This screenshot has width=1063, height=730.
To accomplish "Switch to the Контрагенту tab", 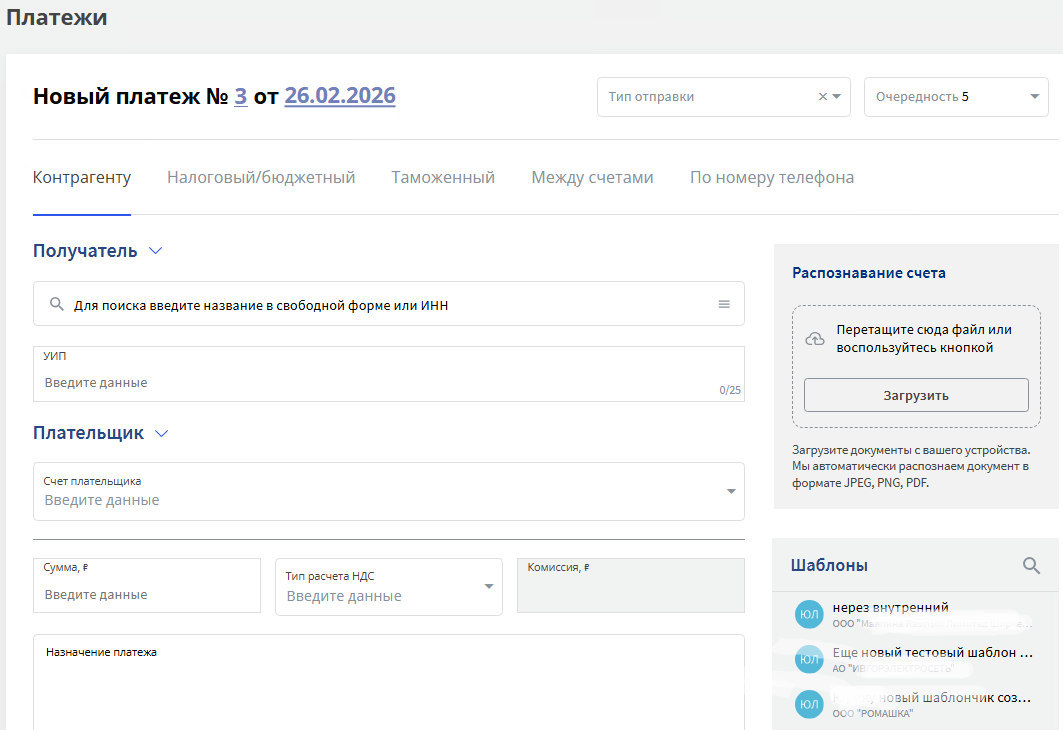I will 82,178.
